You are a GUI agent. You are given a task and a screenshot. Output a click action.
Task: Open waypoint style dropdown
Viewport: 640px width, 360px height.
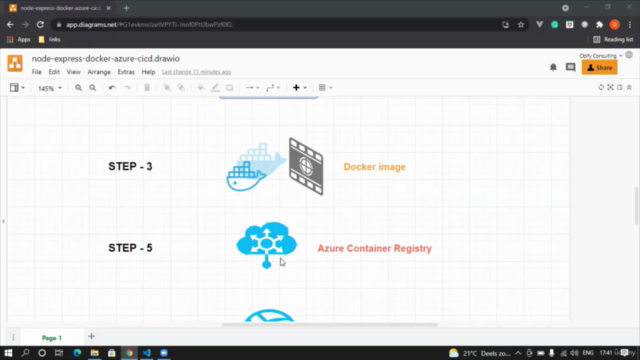[x=273, y=88]
